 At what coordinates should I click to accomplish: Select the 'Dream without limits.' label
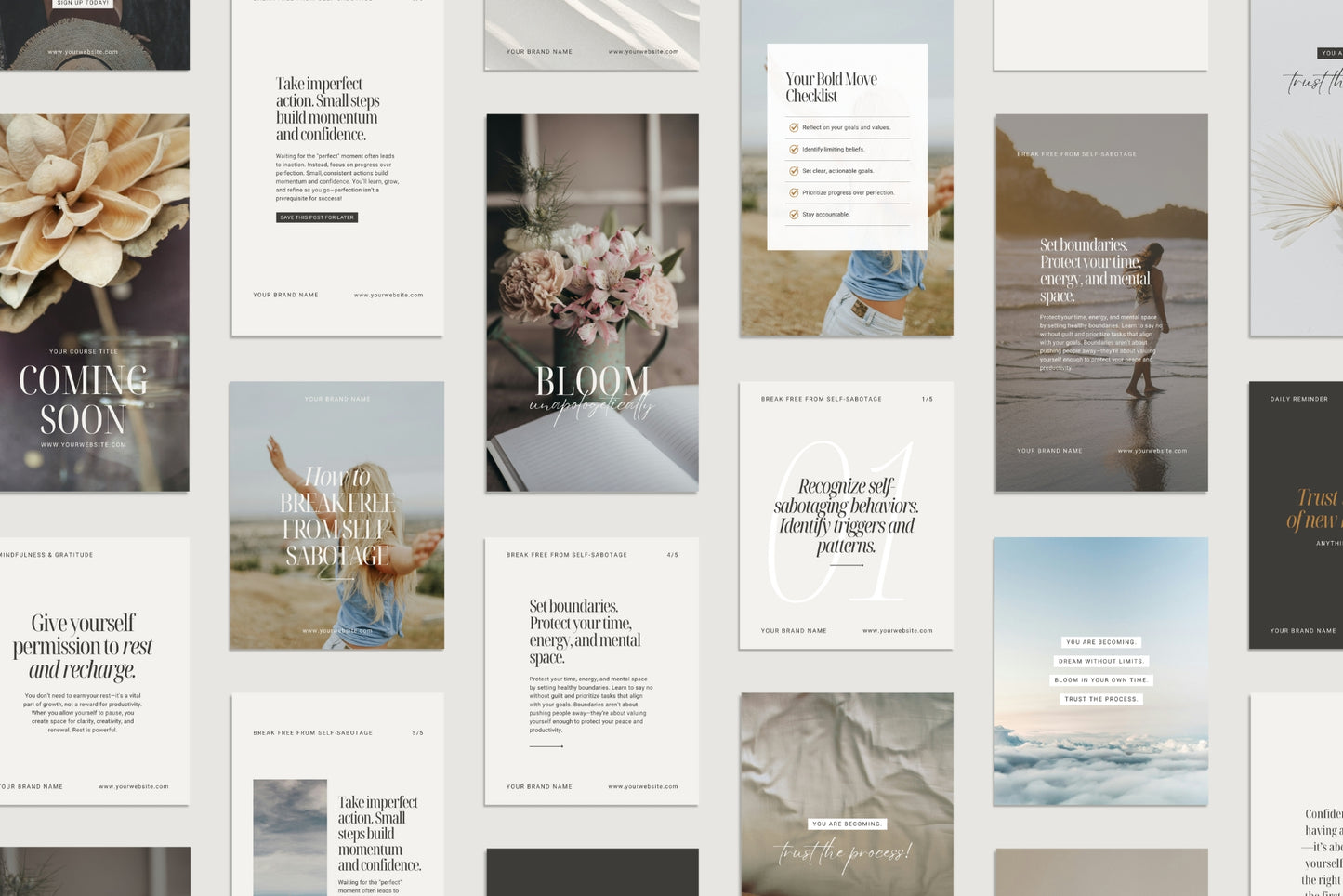point(1100,661)
